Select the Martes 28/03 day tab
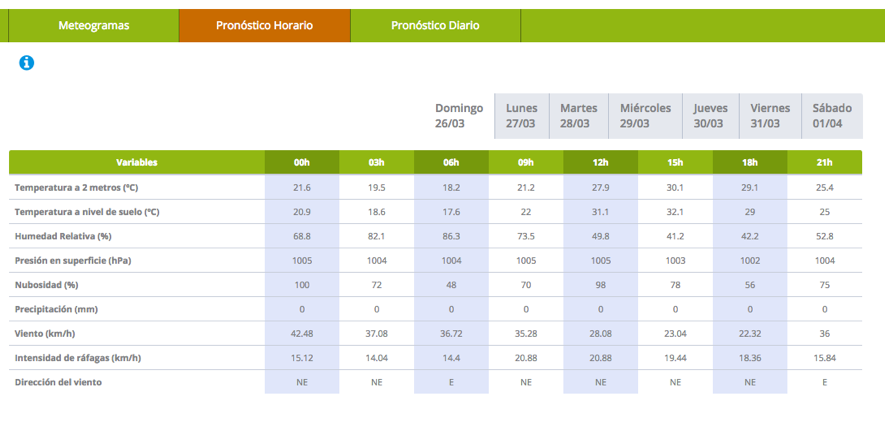This screenshot has width=885, height=431. pyautogui.click(x=579, y=116)
